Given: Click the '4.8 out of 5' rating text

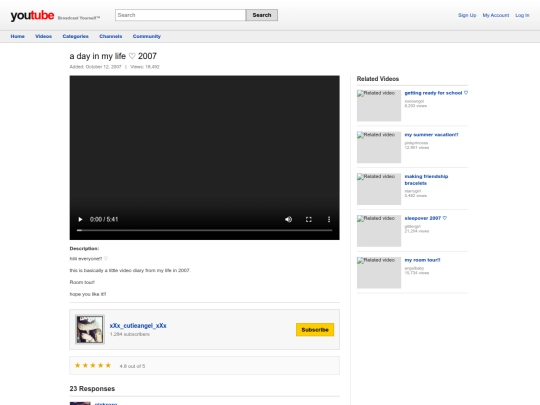Looking at the screenshot, I should click(132, 366).
